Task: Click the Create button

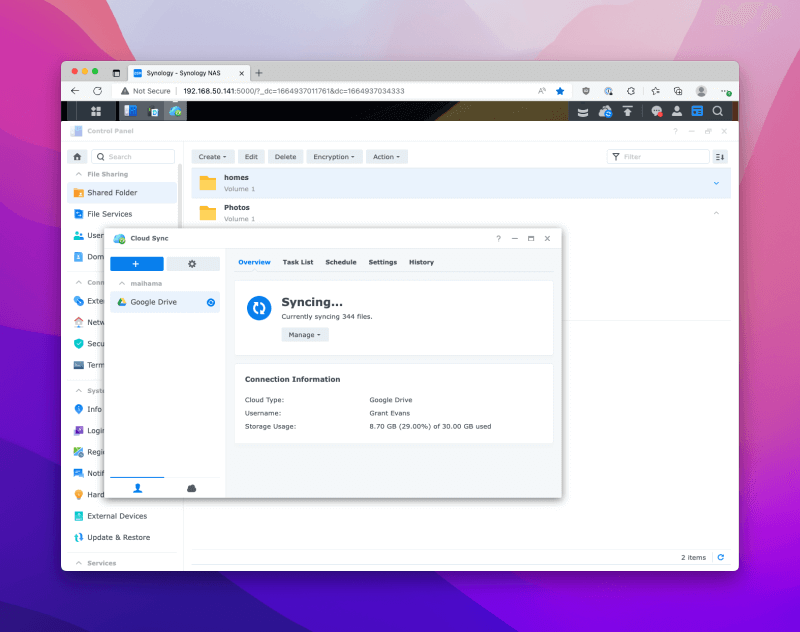Action: coord(212,156)
